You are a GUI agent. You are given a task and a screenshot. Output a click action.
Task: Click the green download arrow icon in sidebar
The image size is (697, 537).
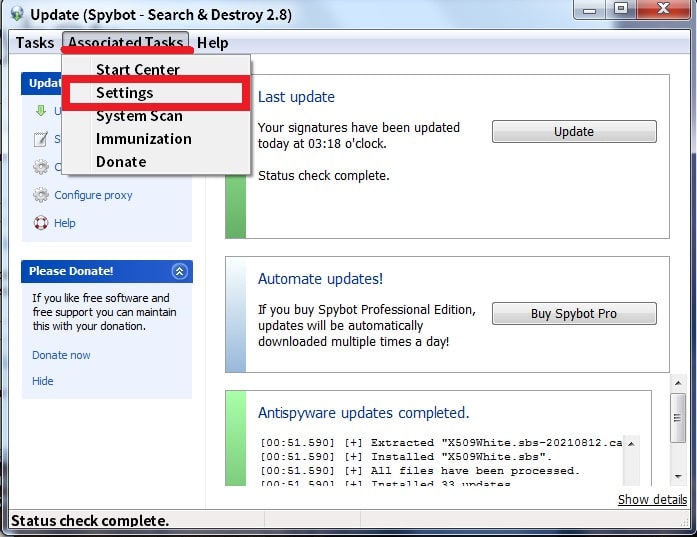click(x=41, y=110)
